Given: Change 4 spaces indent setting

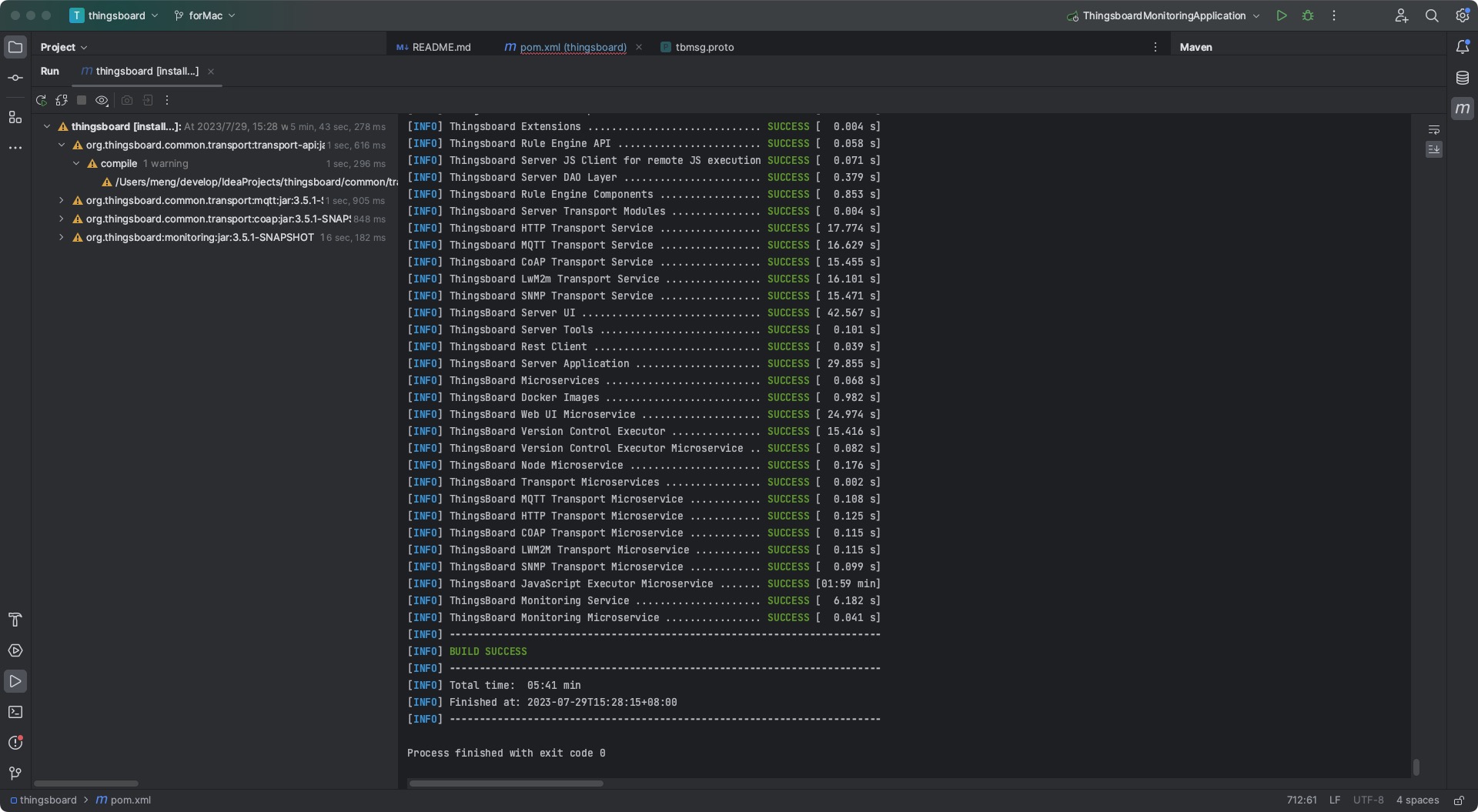Looking at the screenshot, I should pyautogui.click(x=1417, y=800).
